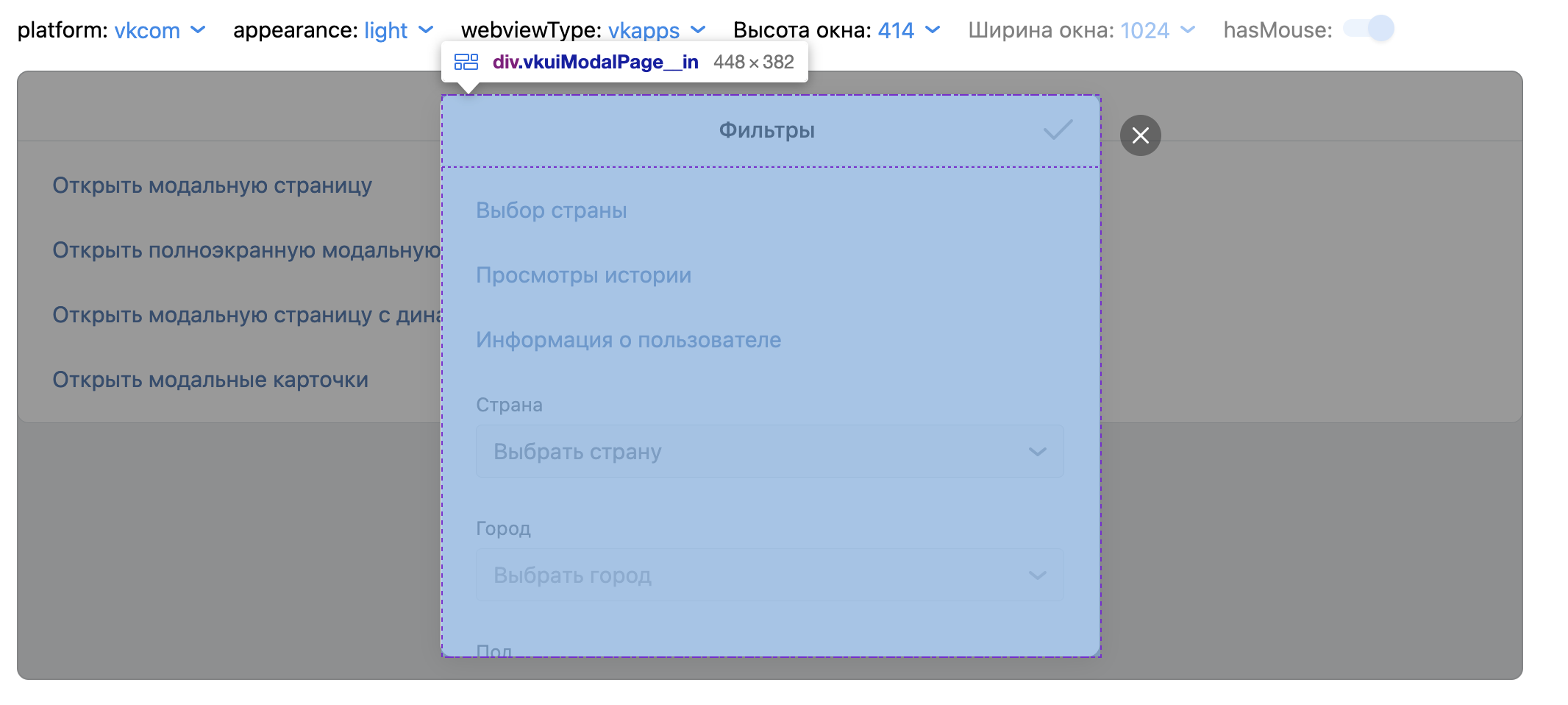This screenshot has height=705, width=1568.
Task: Open the webviewType vkapps dropdown
Action: pyautogui.click(x=657, y=30)
